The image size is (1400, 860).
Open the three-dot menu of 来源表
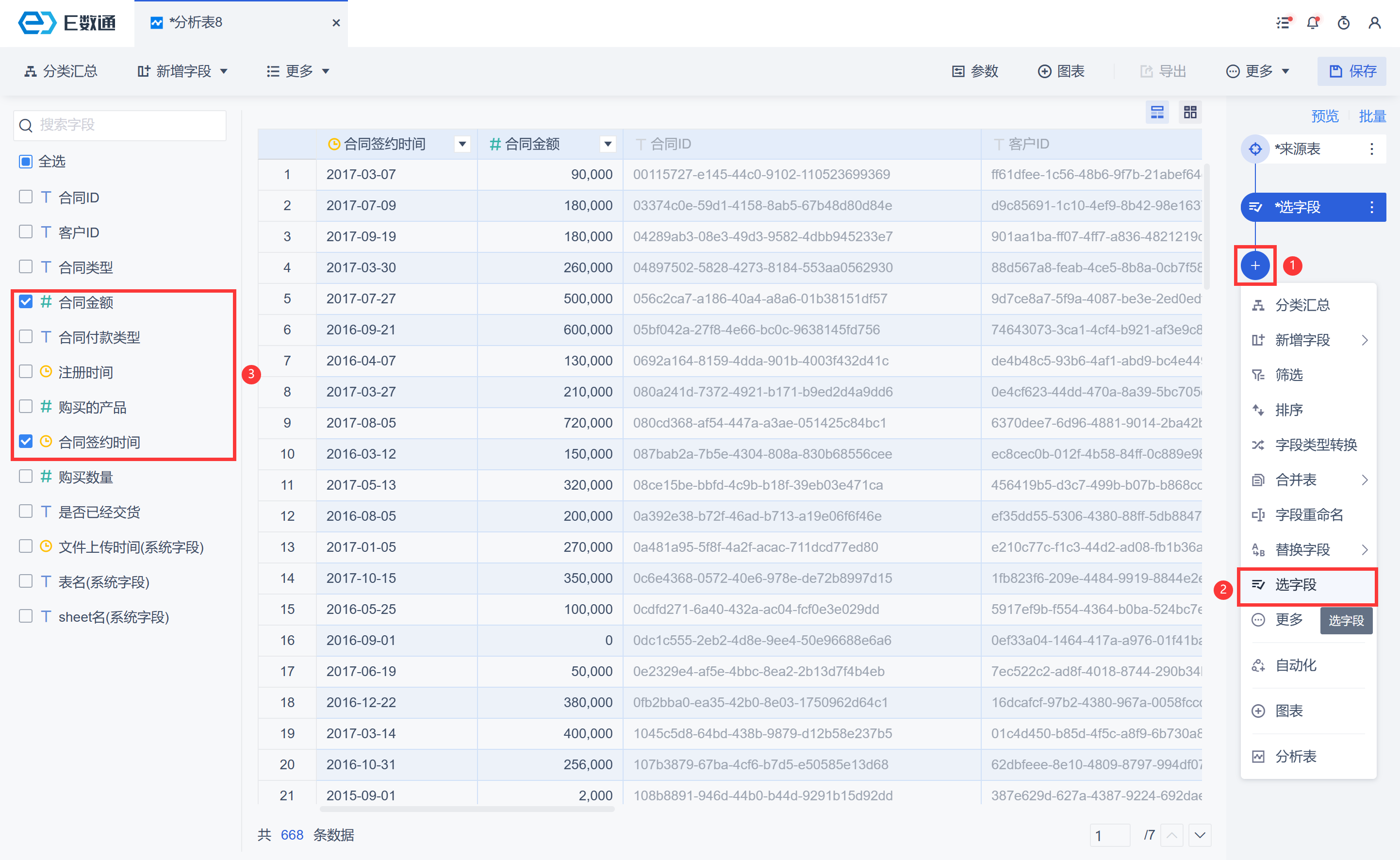1371,149
